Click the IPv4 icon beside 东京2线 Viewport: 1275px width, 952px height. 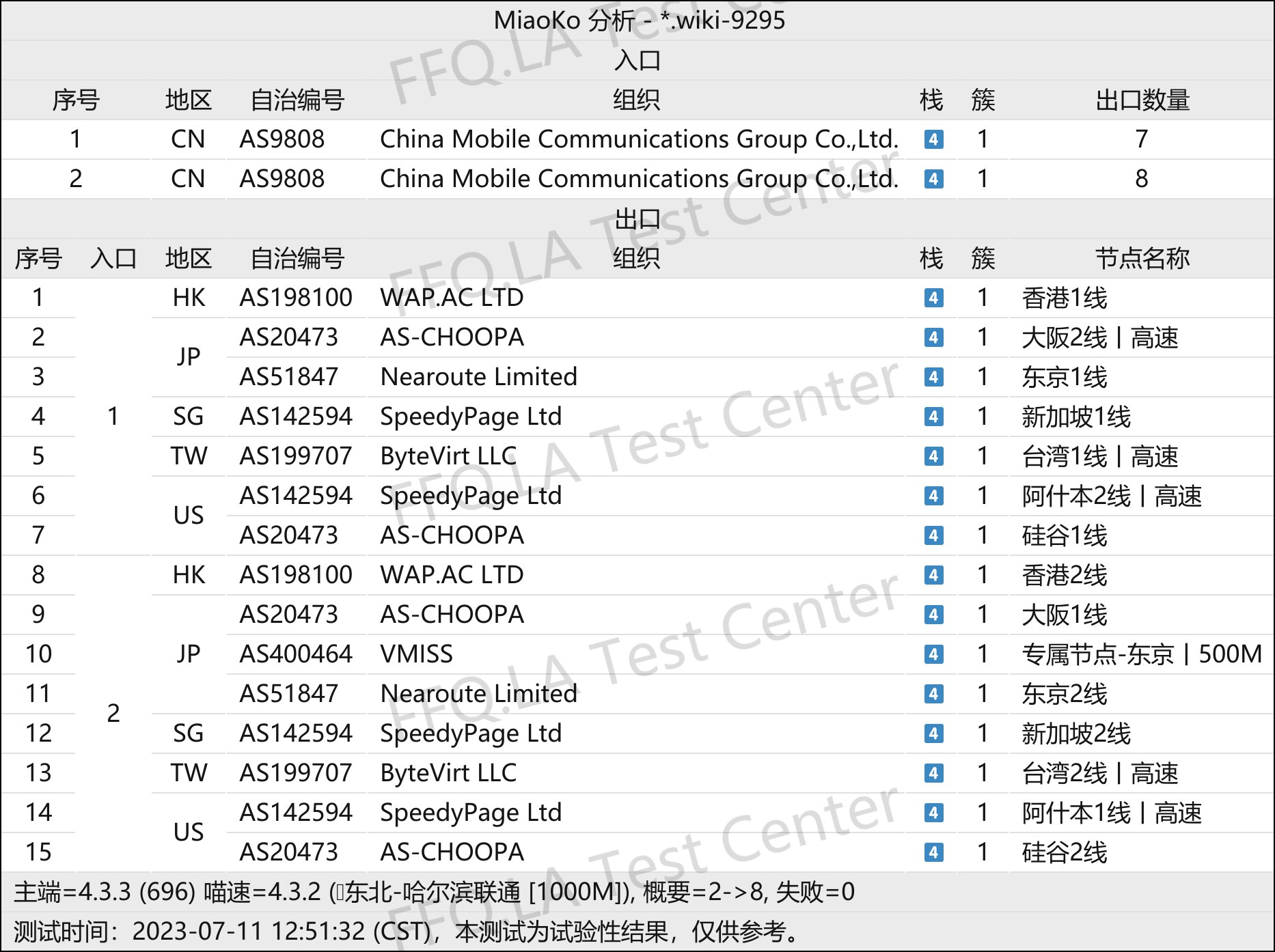[x=933, y=694]
